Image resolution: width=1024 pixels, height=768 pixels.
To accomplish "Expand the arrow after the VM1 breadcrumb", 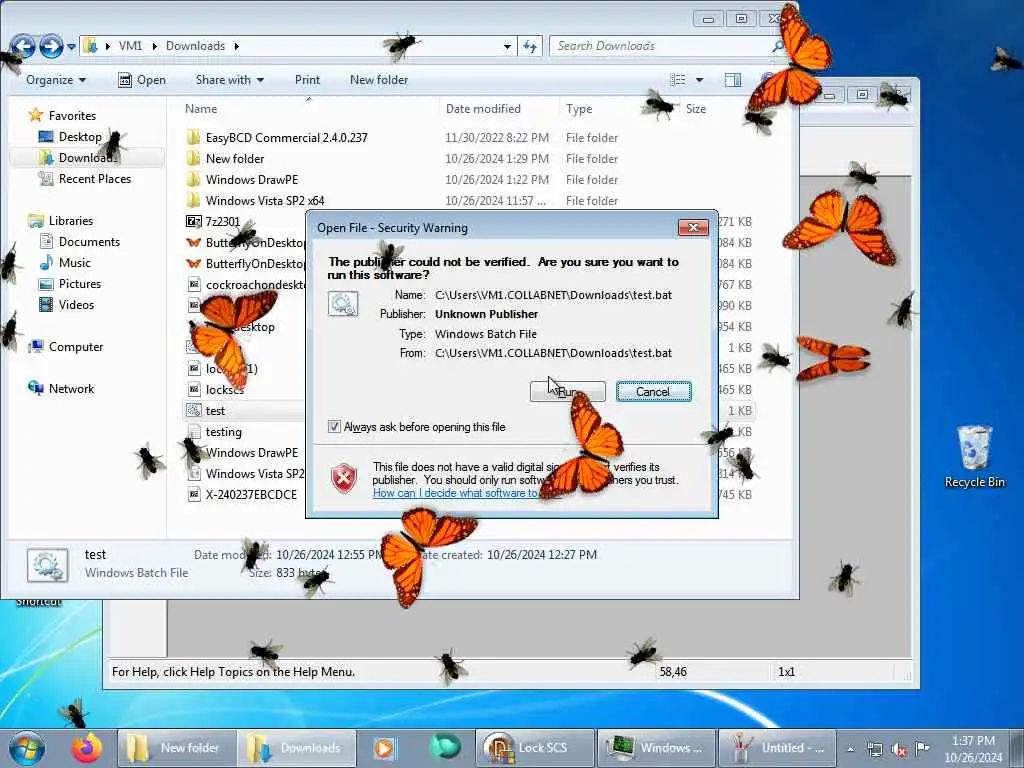I will click(x=155, y=46).
